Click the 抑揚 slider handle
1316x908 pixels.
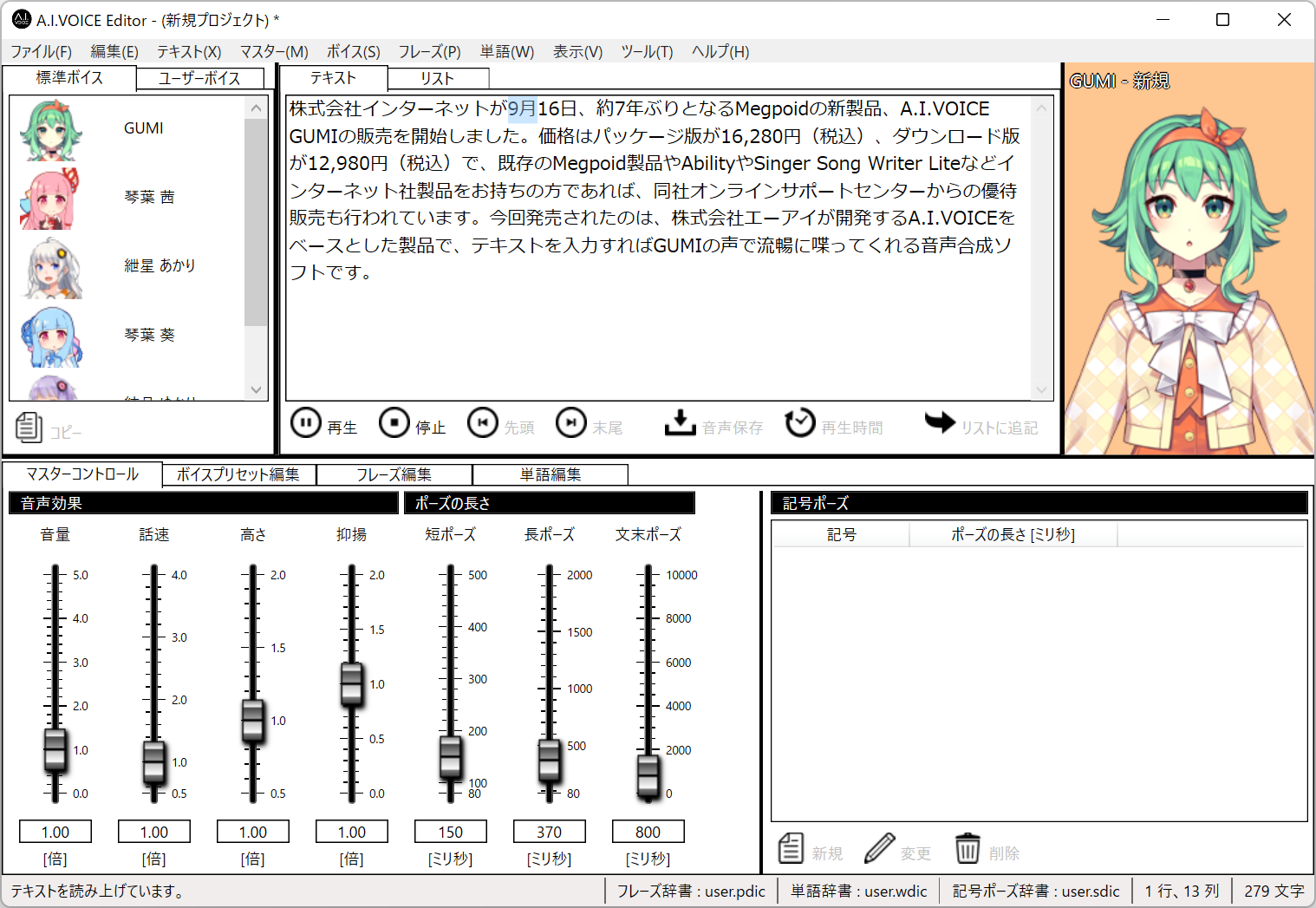point(351,684)
